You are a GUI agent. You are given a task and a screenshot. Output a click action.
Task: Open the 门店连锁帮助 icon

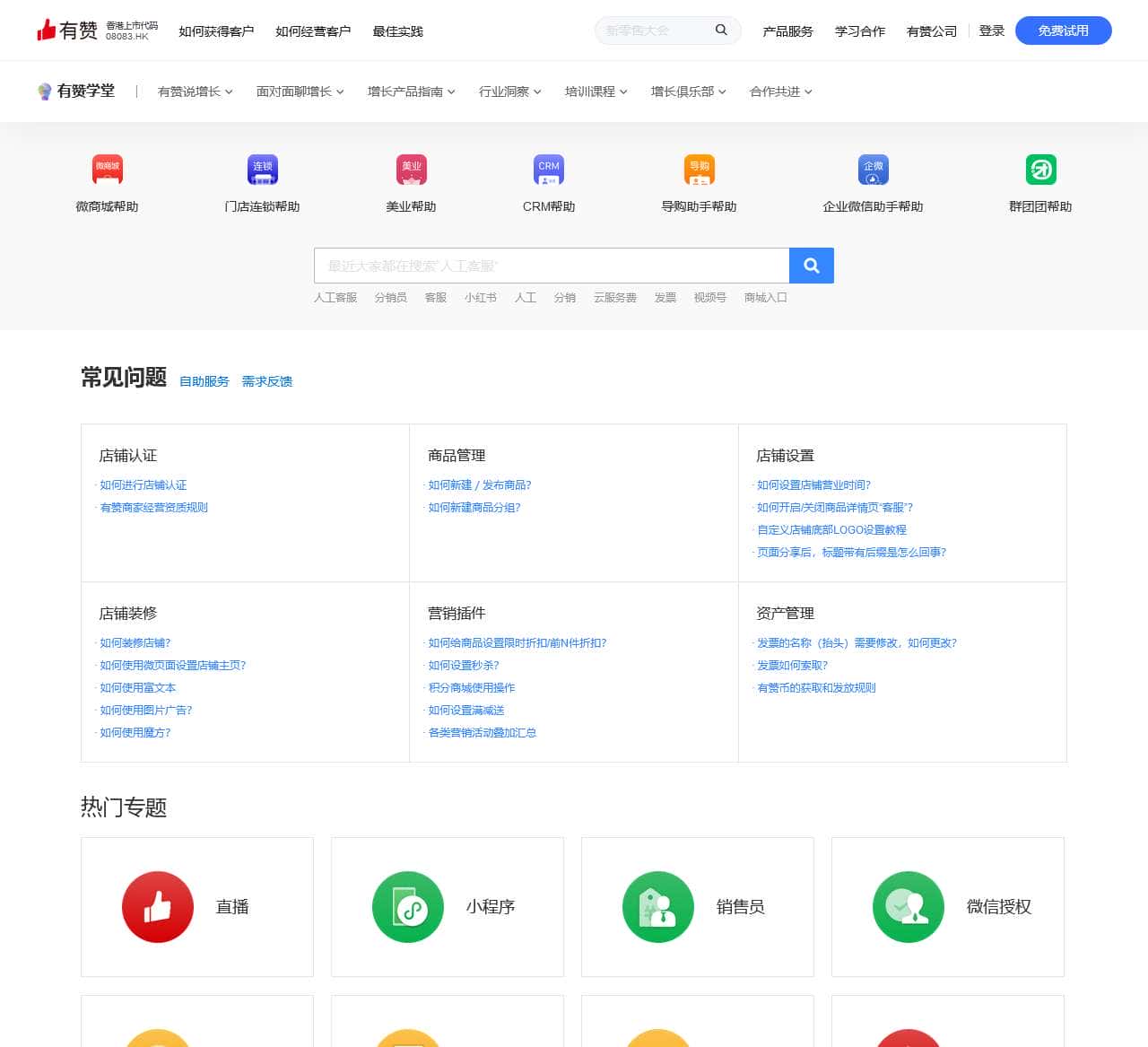263,169
